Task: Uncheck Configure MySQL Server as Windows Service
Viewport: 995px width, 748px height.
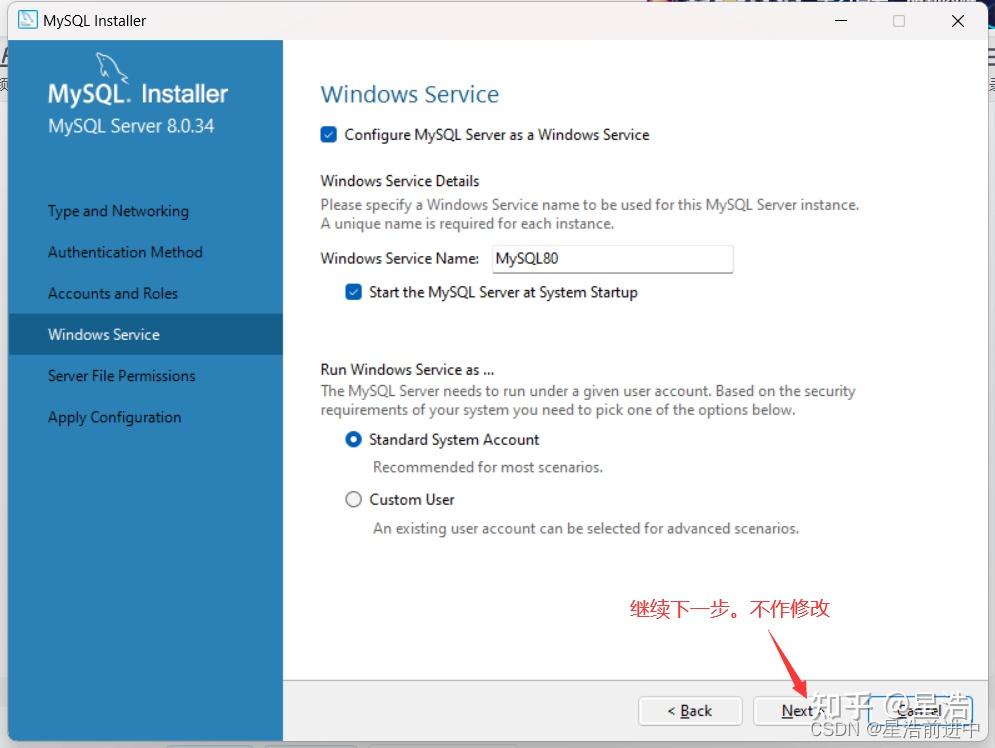Action: coord(328,135)
